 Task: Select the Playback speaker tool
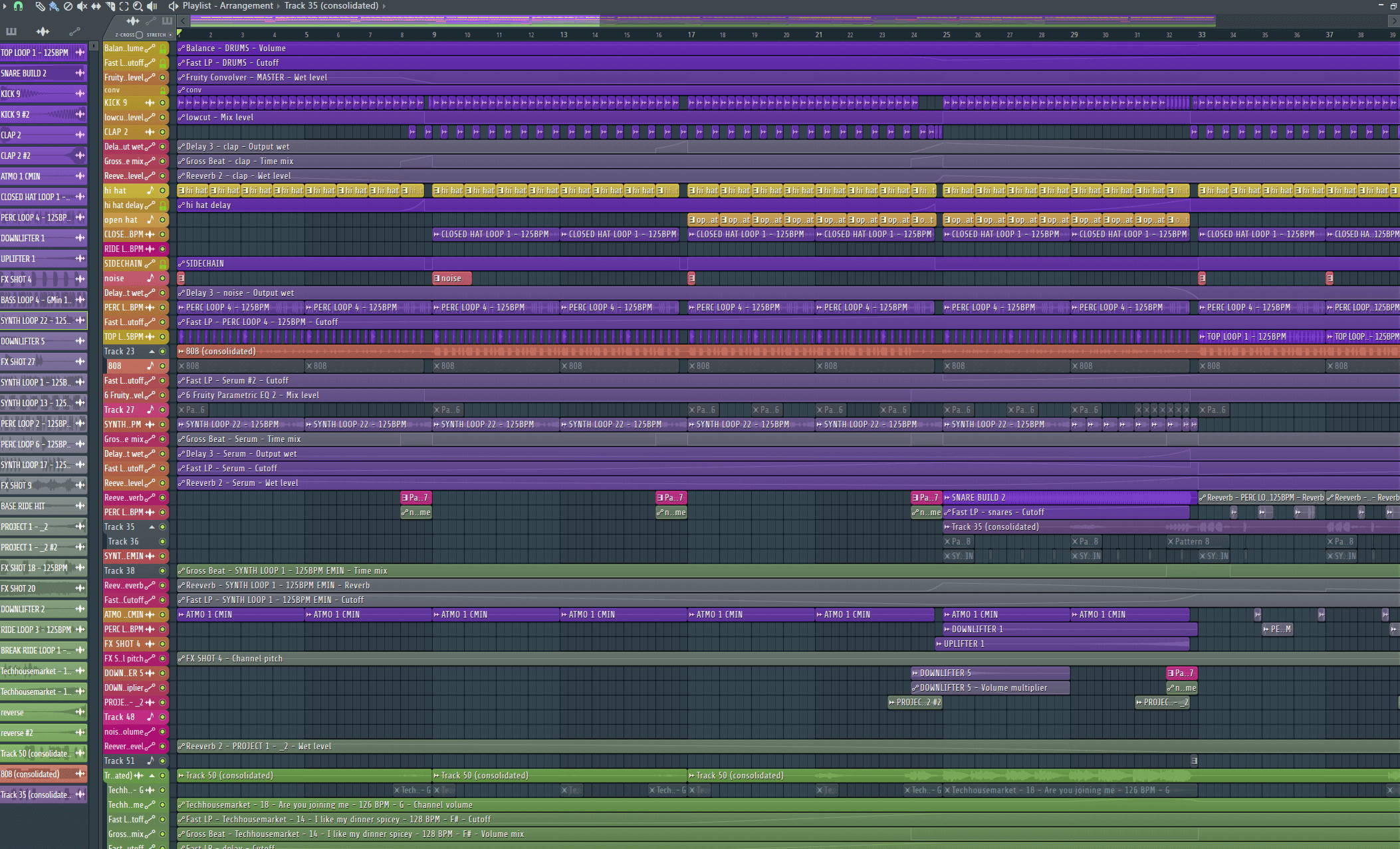coord(152,6)
